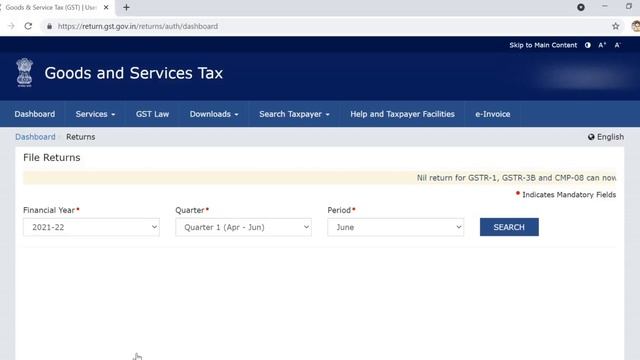The width and height of the screenshot is (640, 360).
Task: Go to Dashboard via breadcrumb link
Action: (x=35, y=137)
